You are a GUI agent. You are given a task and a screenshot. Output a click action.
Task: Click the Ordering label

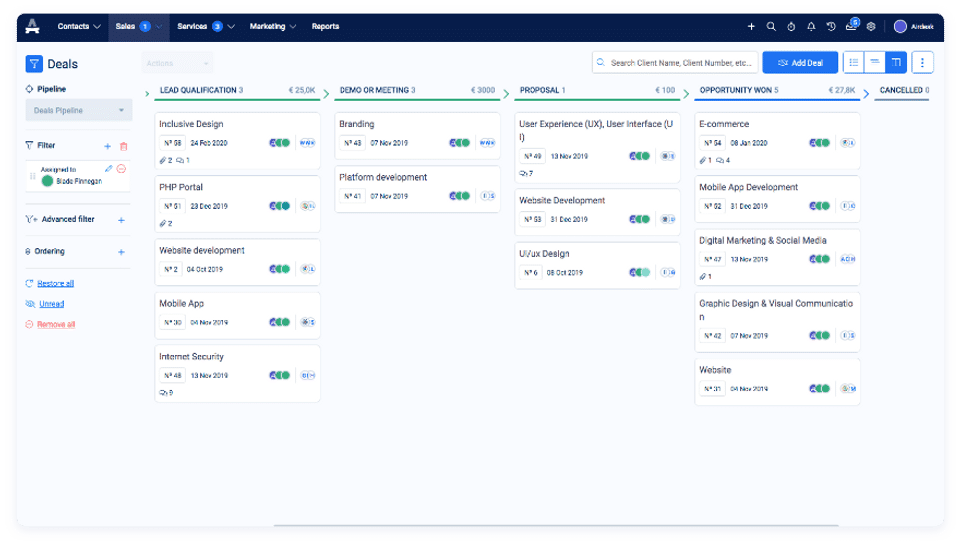(50, 251)
